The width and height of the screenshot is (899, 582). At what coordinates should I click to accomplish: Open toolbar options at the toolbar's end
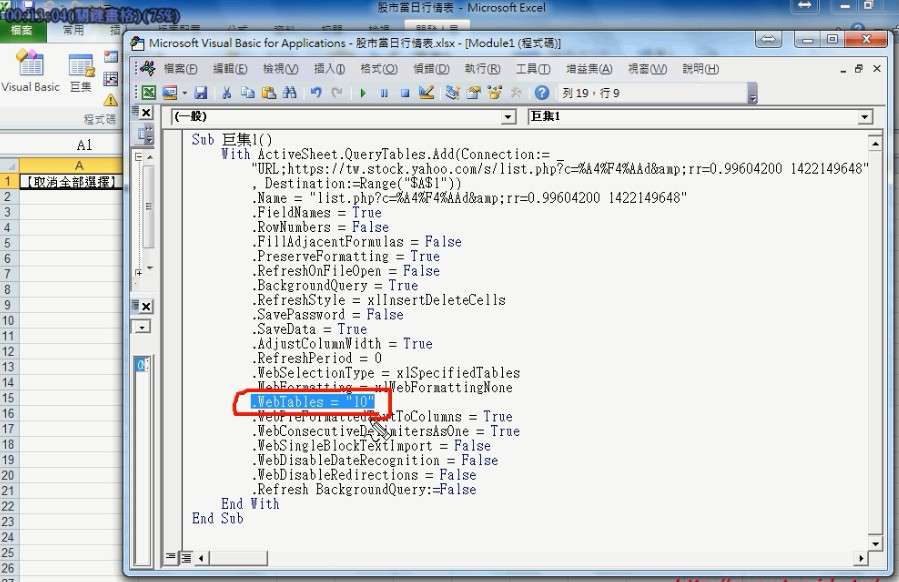coord(753,93)
